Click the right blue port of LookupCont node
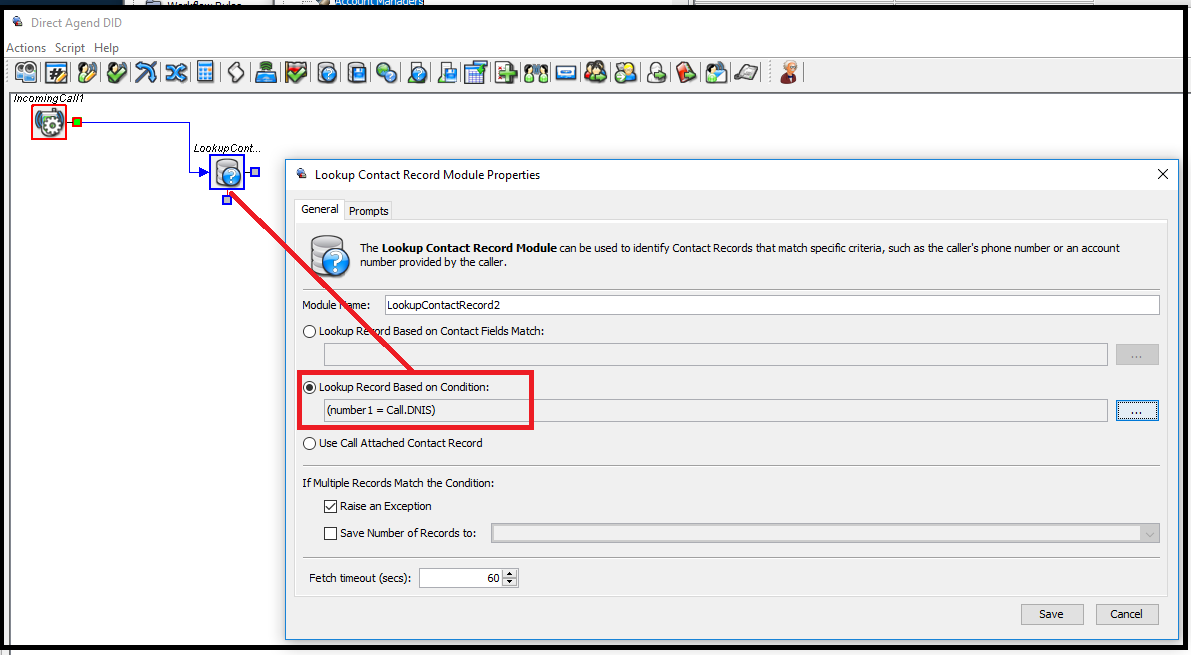Viewport: 1191px width, 655px height. click(255, 172)
